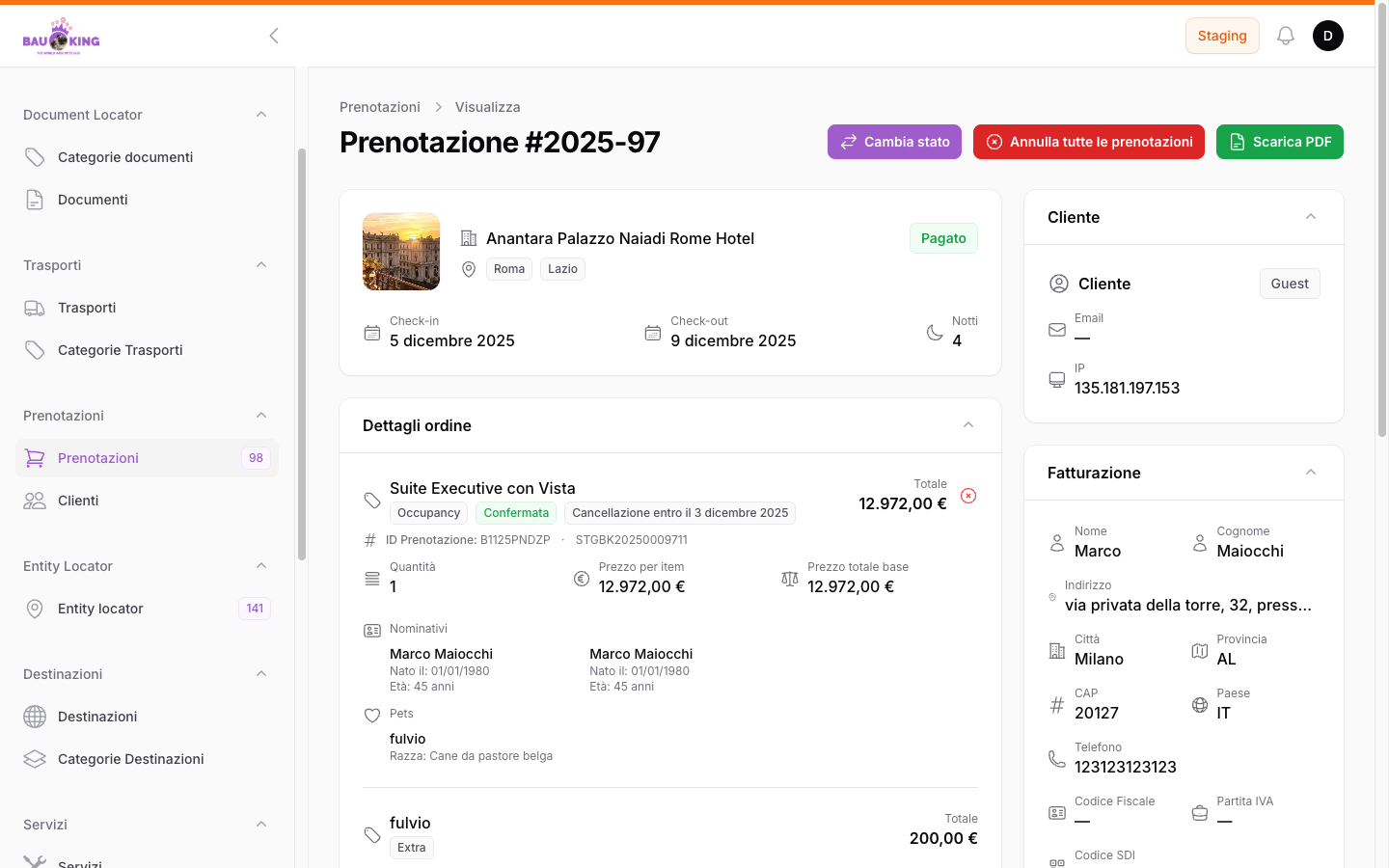
Task: Download booking with Scarica PDF
Action: point(1280,142)
